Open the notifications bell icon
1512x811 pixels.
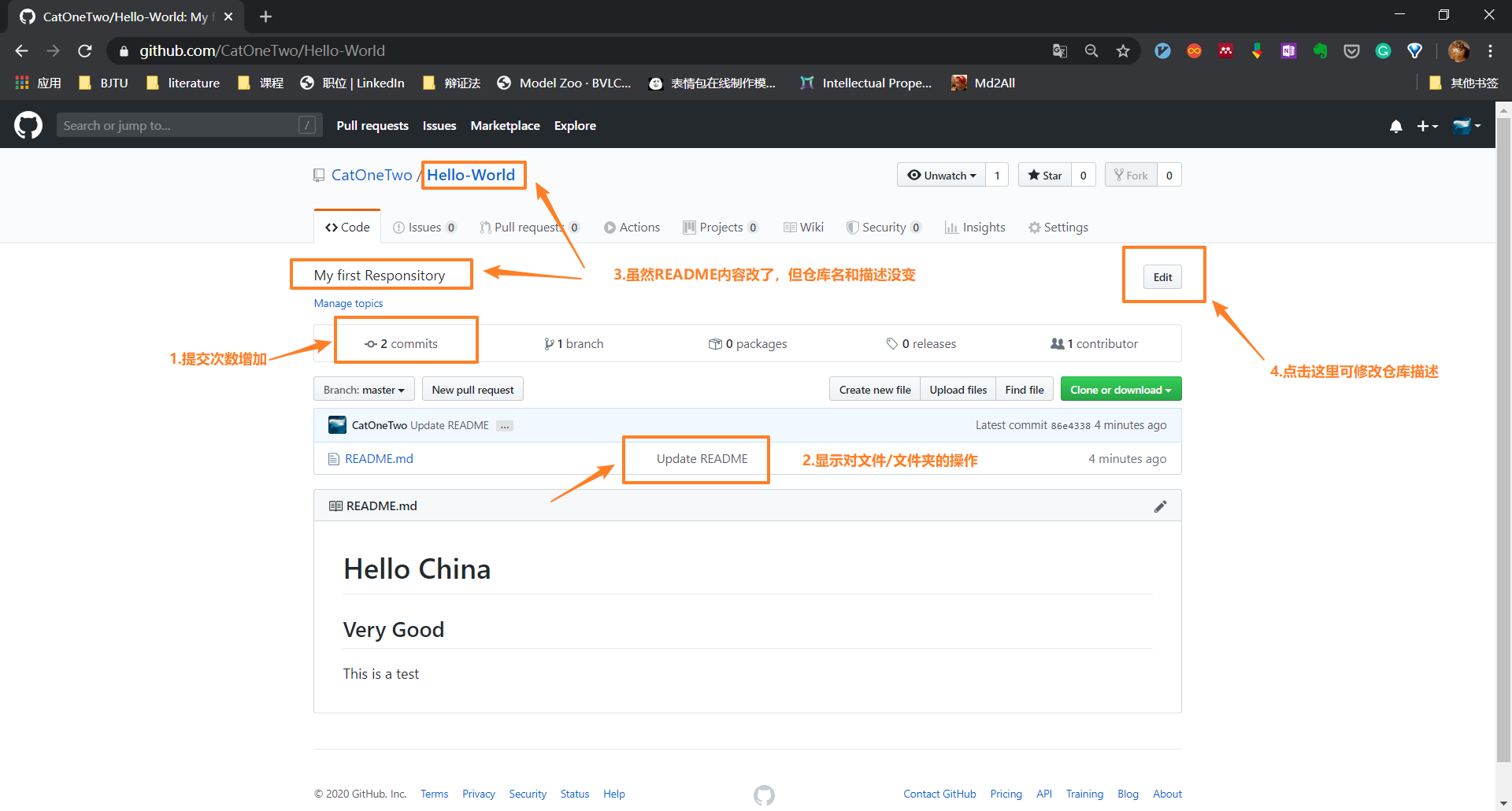pyautogui.click(x=1396, y=126)
